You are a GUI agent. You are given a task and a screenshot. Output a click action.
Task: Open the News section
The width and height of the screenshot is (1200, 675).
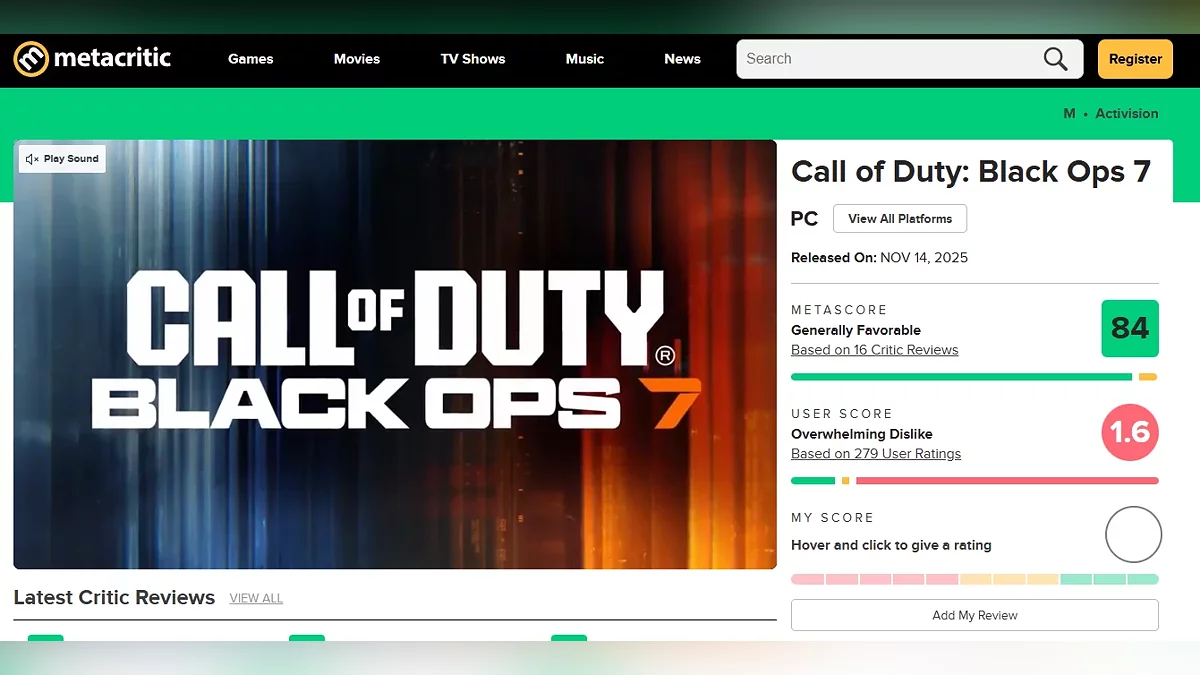point(682,59)
